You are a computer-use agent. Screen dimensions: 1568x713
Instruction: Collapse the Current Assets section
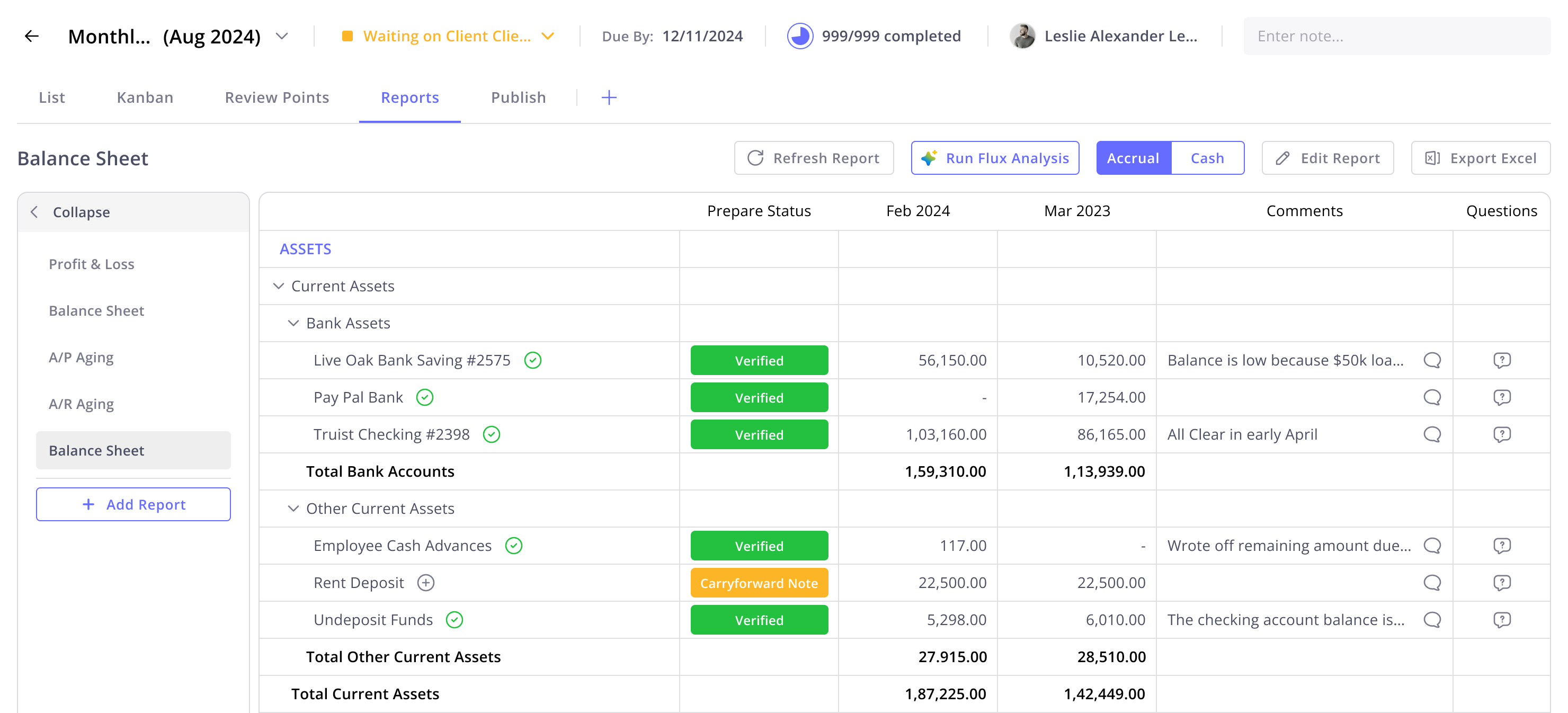pos(278,286)
